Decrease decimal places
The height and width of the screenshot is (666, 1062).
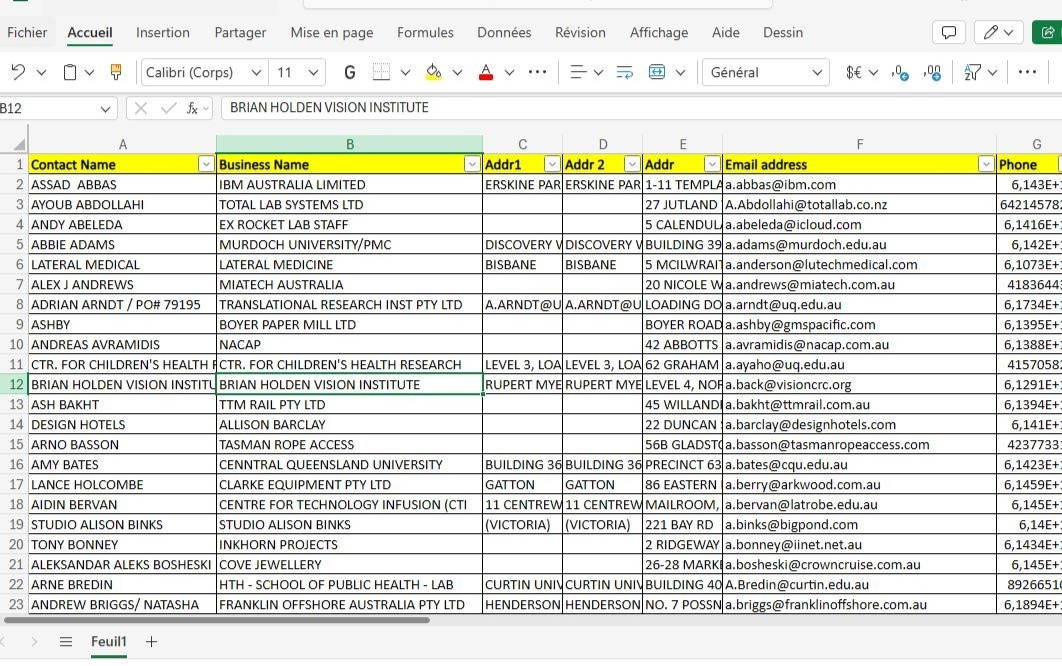tap(899, 72)
